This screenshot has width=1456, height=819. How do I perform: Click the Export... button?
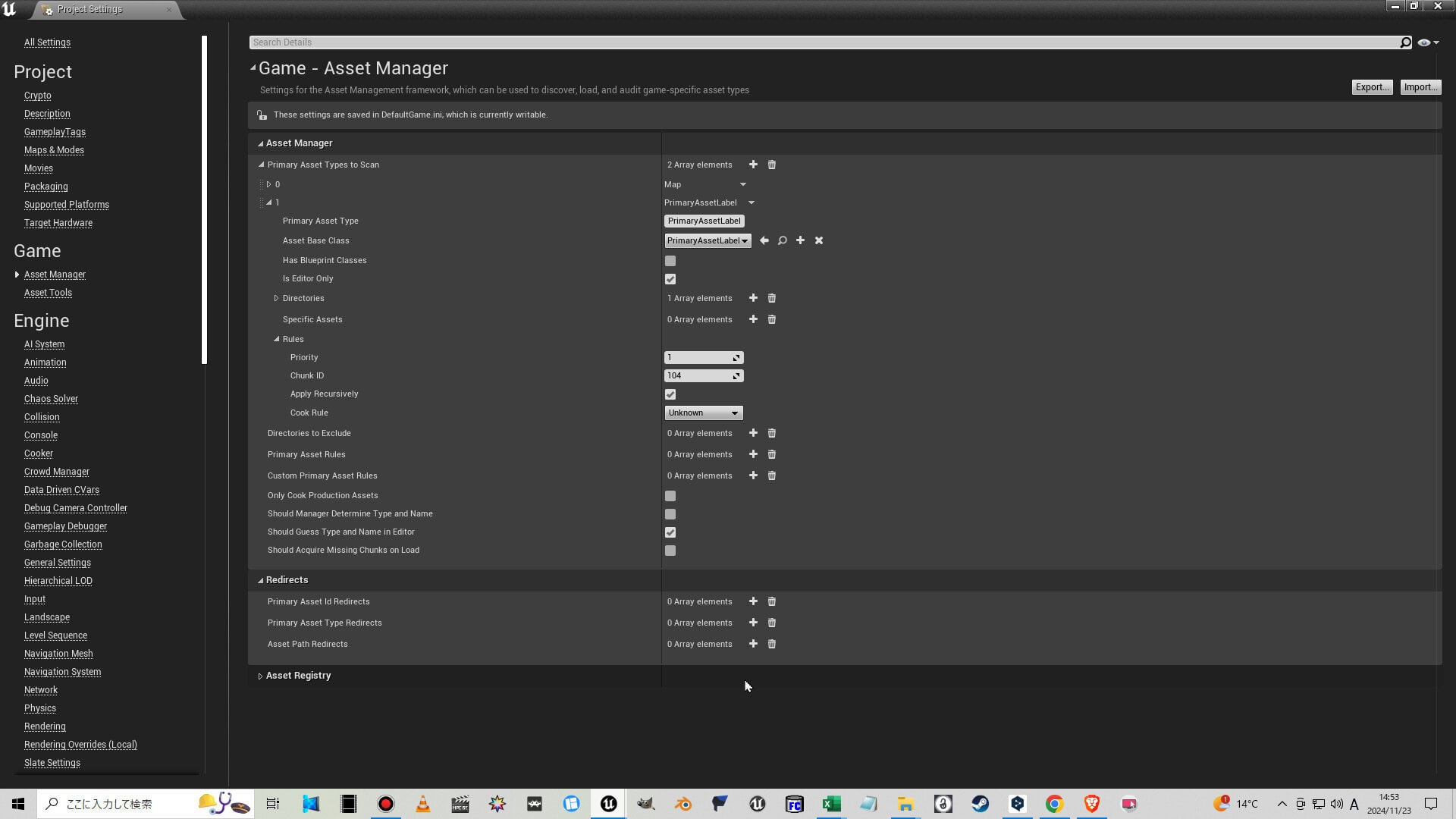tap(1372, 87)
